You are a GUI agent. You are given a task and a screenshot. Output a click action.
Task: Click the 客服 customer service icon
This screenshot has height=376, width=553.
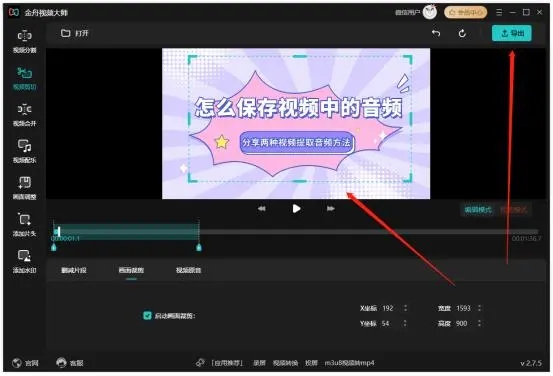tap(61, 363)
